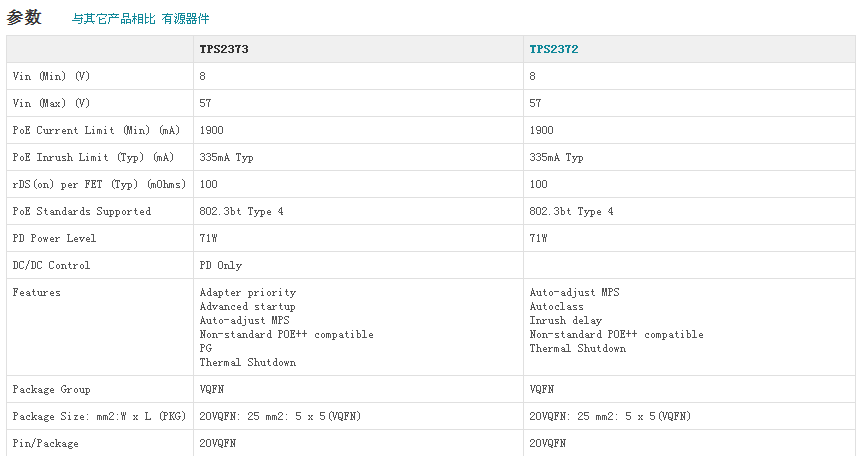The height and width of the screenshot is (456, 856).
Task: Click the PD Only cell value
Action: point(220,265)
